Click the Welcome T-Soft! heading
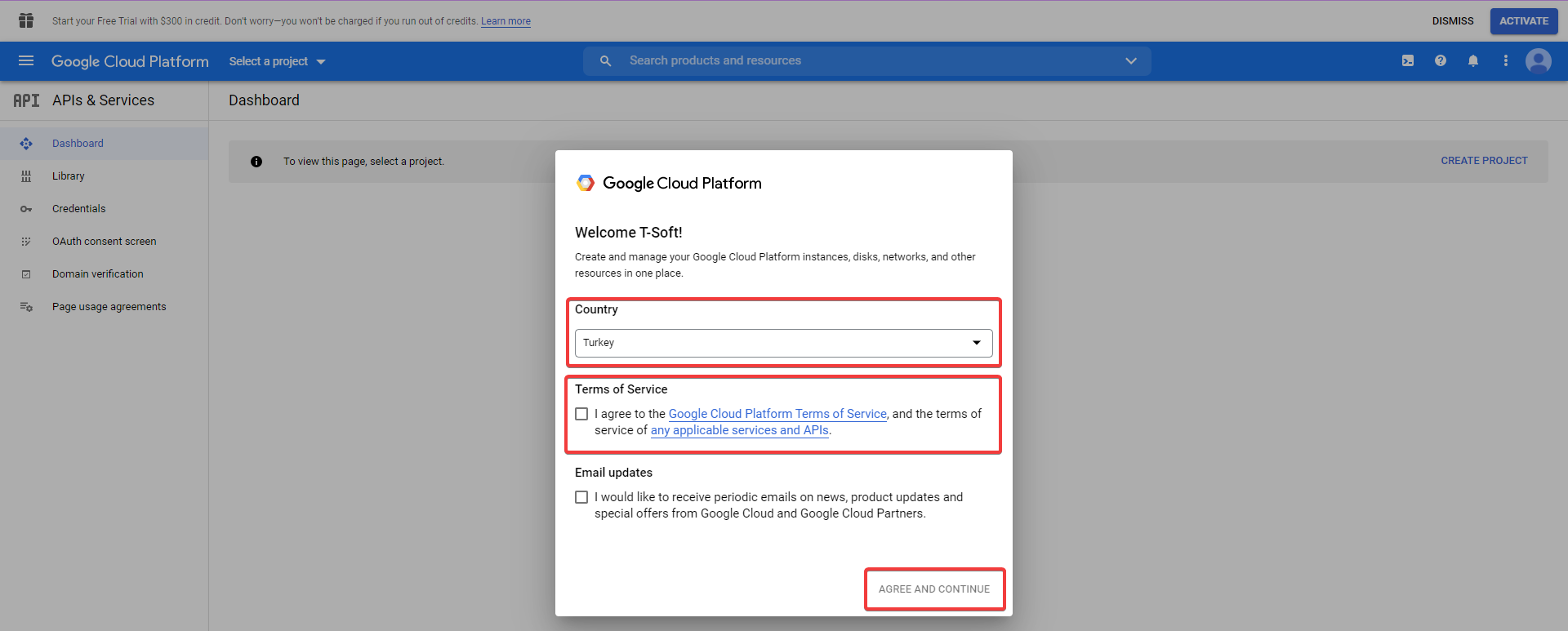This screenshot has height=631, width=1568. click(628, 233)
